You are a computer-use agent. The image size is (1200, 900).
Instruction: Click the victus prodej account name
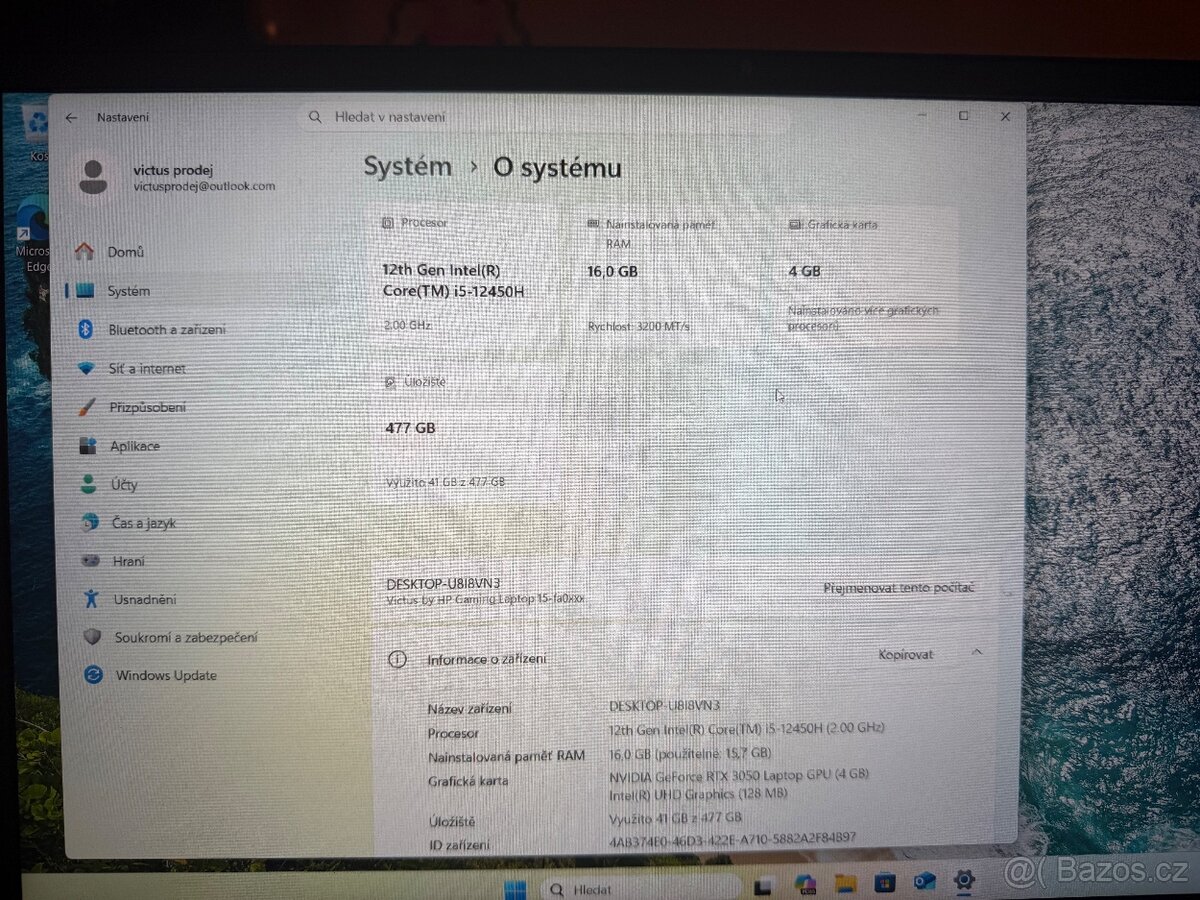(x=173, y=170)
